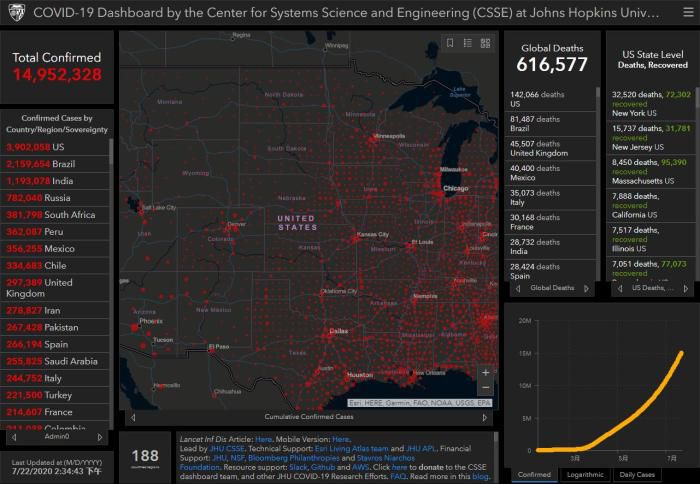Select the Confirmed chart tab
The height and width of the screenshot is (484, 700).
click(x=534, y=475)
